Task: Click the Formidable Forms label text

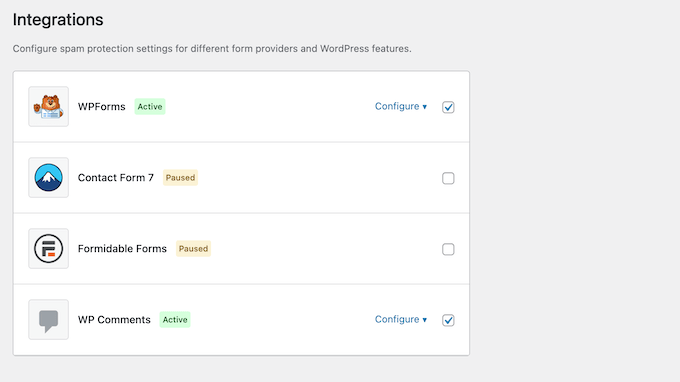Action: click(x=122, y=249)
